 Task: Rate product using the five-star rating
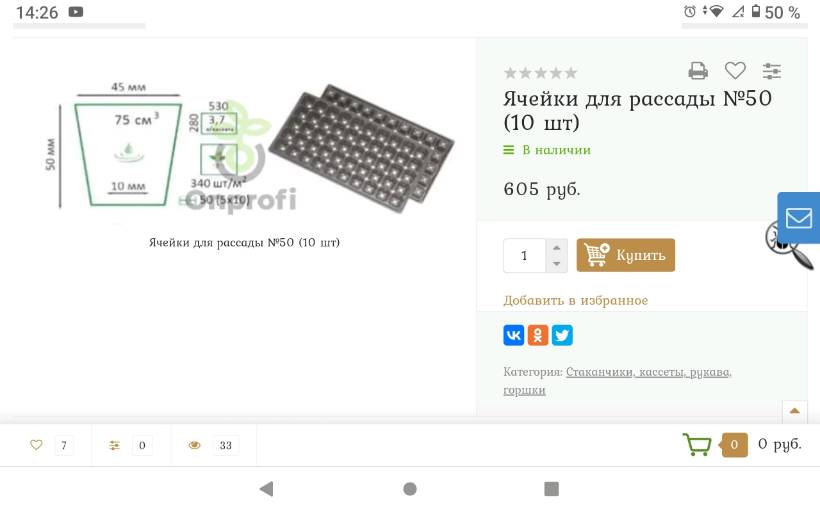[540, 73]
